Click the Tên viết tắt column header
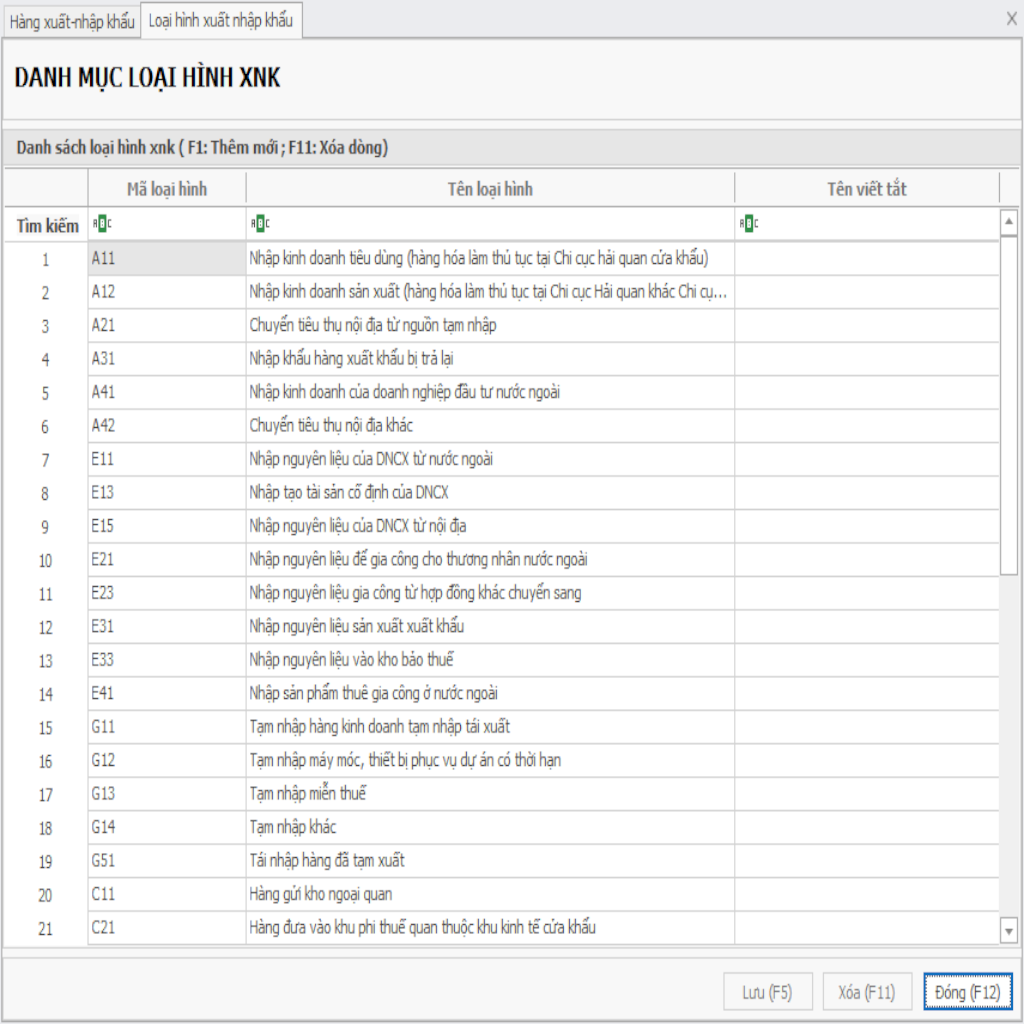 click(x=866, y=189)
